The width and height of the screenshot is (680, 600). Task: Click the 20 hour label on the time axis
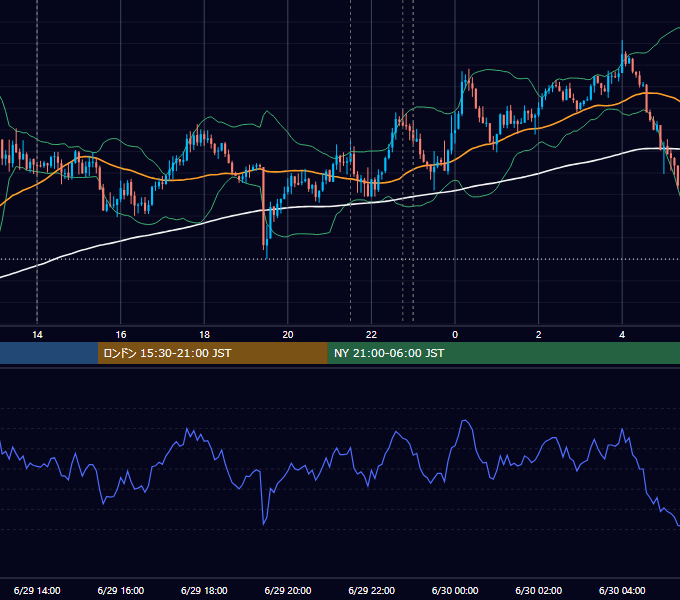(x=288, y=335)
